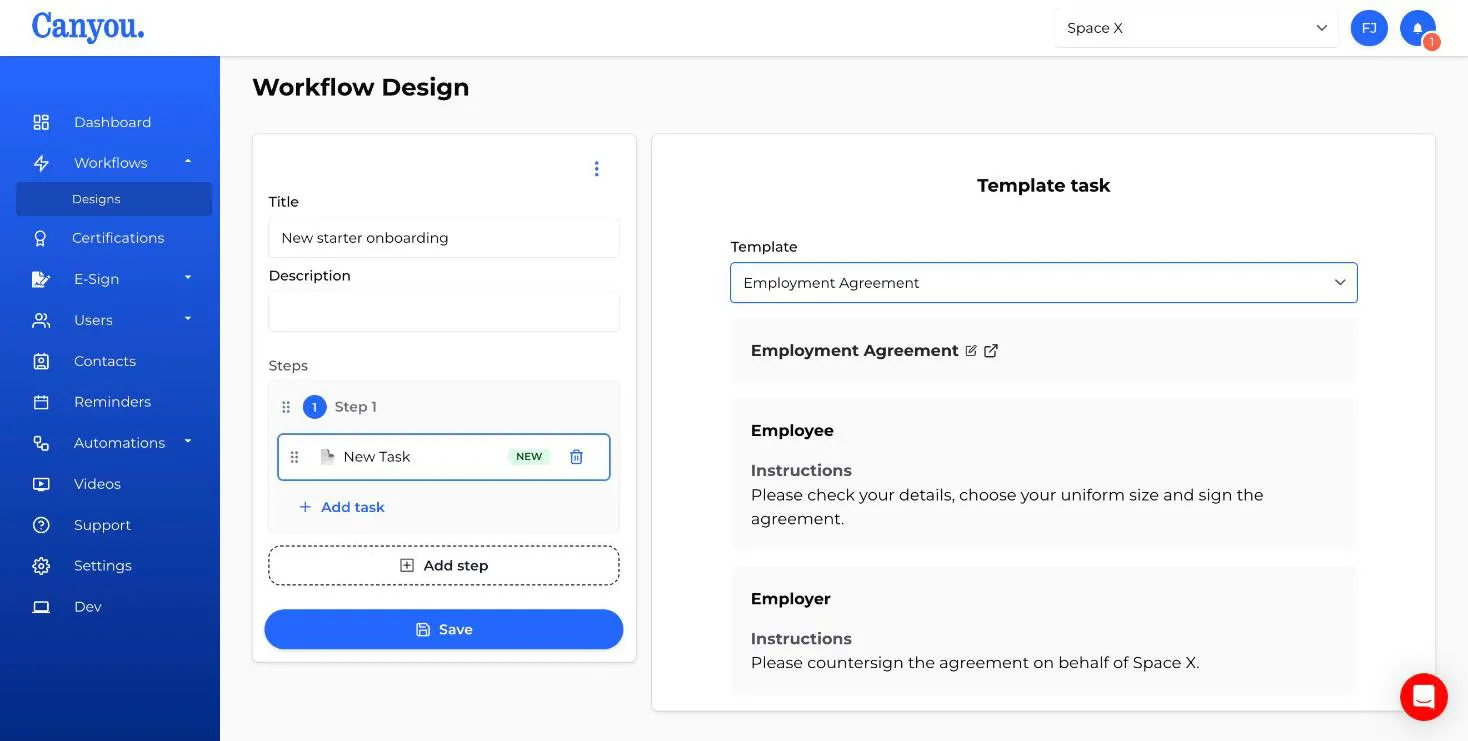Go to Designs in the sidebar
The image size is (1468, 741).
point(114,199)
